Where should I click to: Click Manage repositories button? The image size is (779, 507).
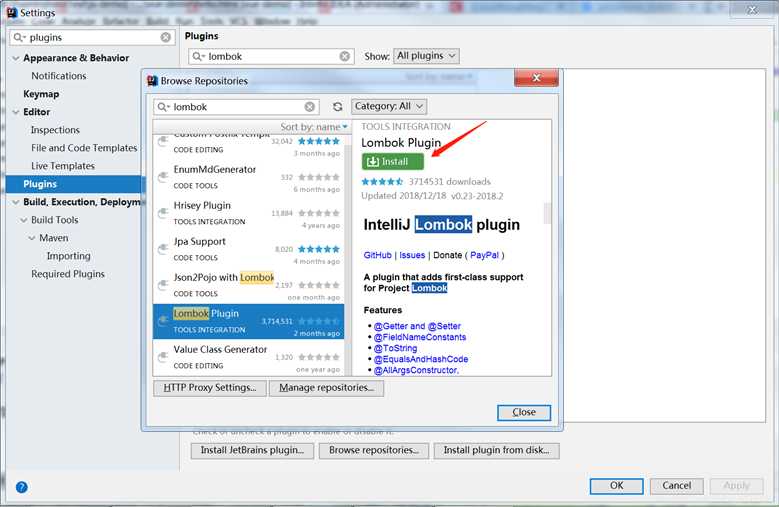[x=326, y=388]
